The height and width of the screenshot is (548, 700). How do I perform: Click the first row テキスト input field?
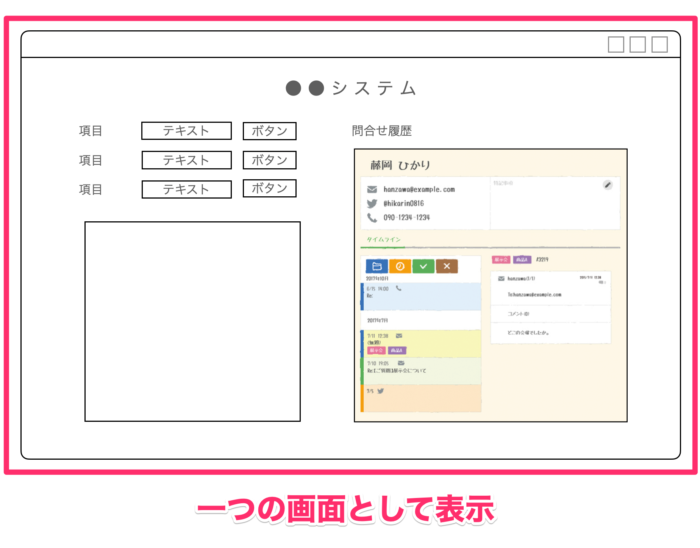(x=186, y=131)
